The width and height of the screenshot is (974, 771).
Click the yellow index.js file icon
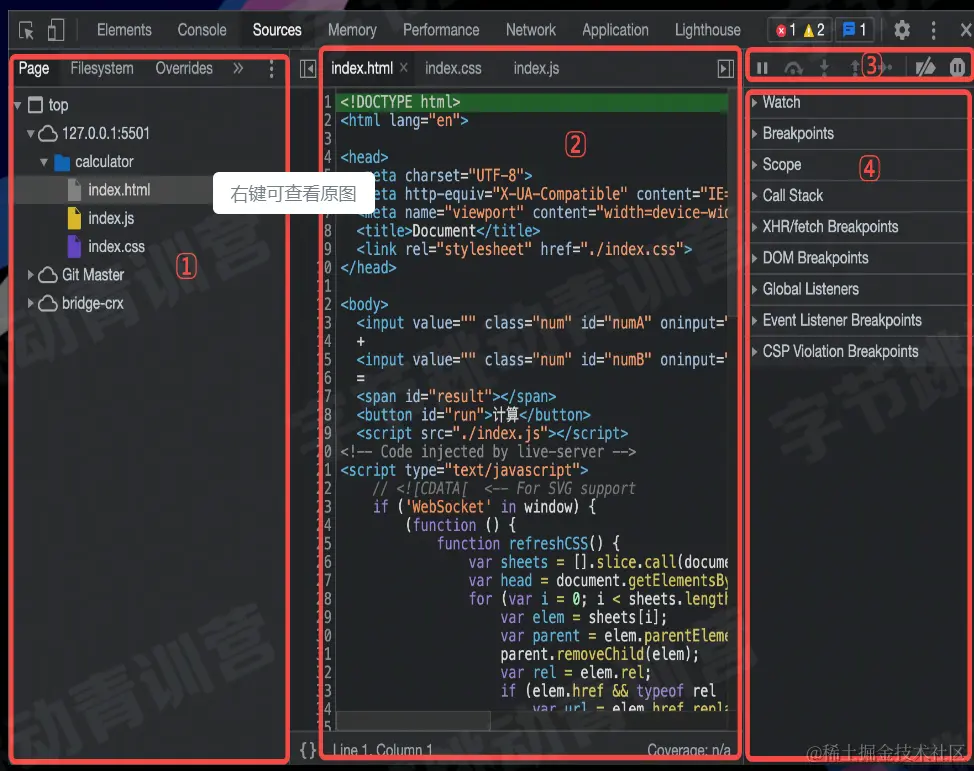[x=74, y=218]
